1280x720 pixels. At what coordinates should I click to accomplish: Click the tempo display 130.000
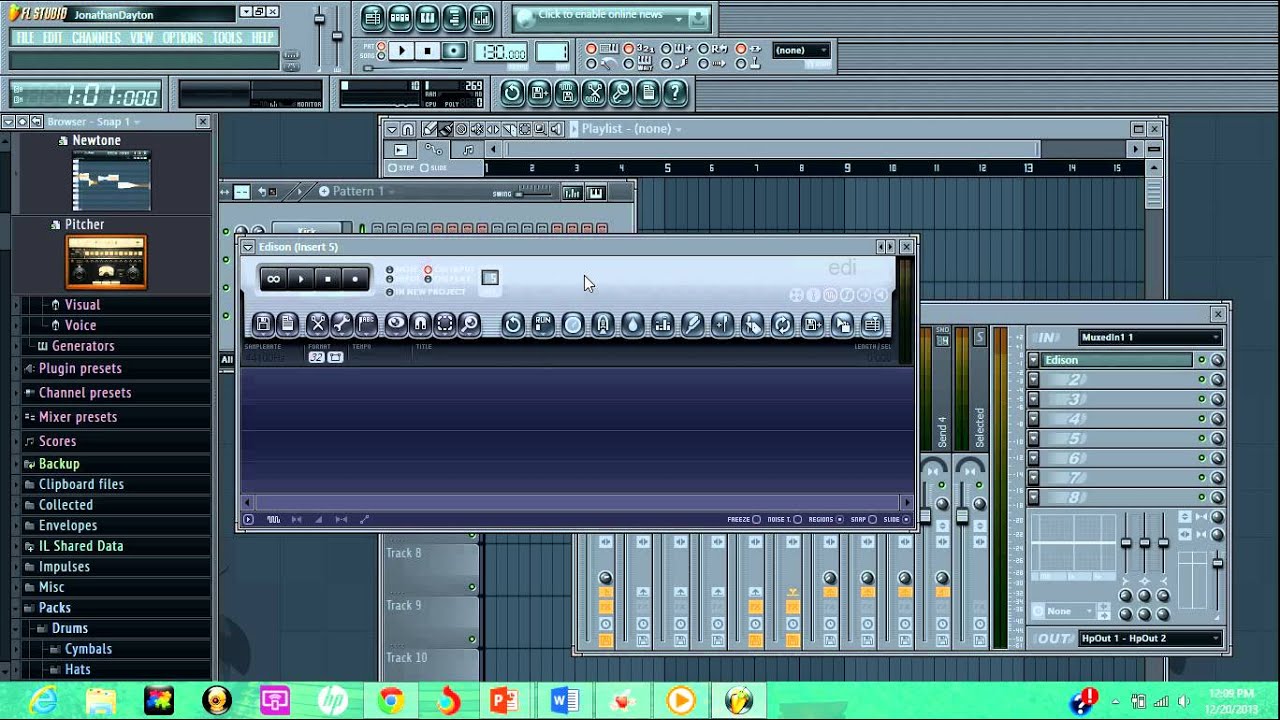pos(501,52)
